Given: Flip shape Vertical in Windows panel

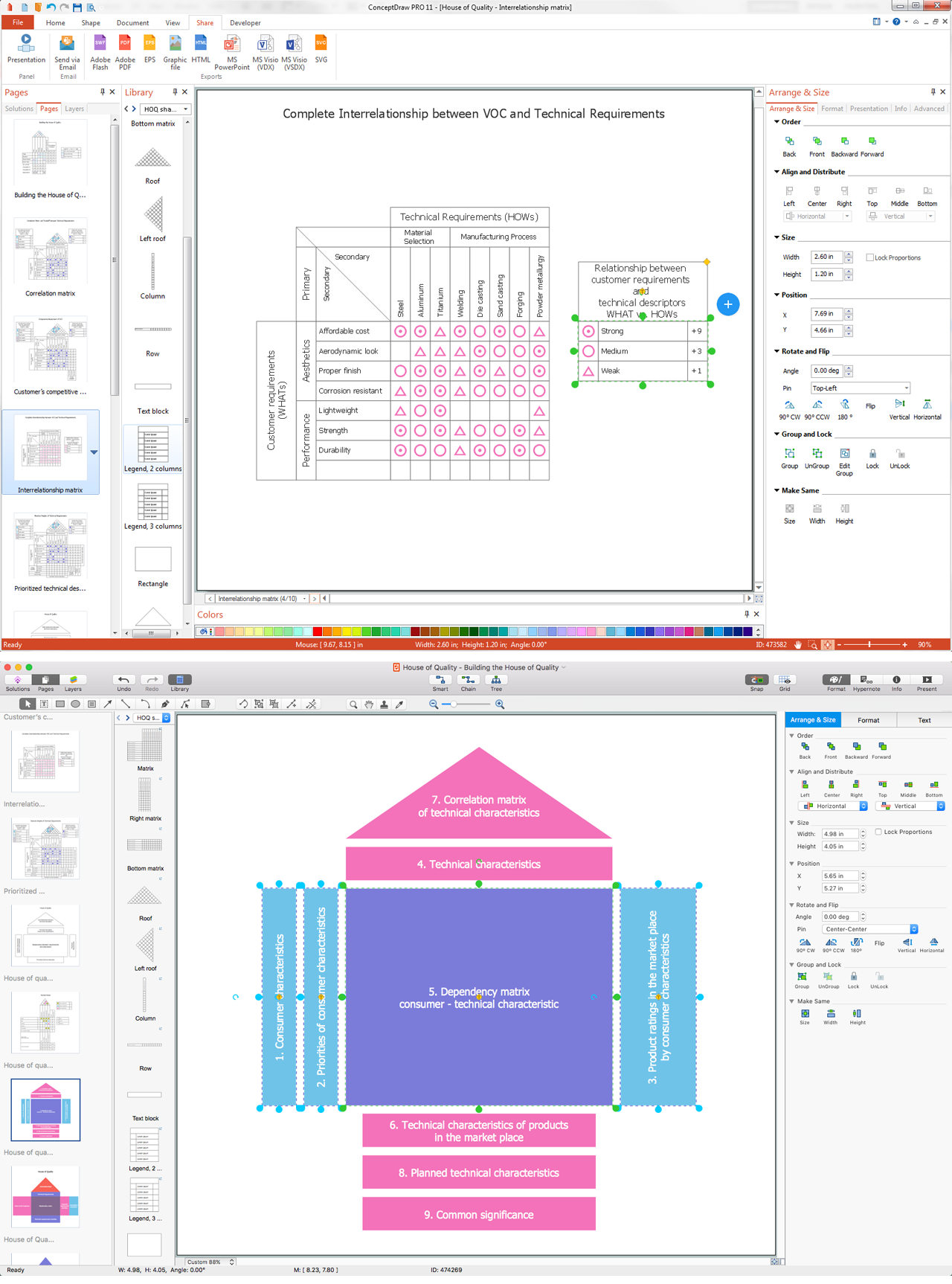Looking at the screenshot, I should (x=899, y=409).
